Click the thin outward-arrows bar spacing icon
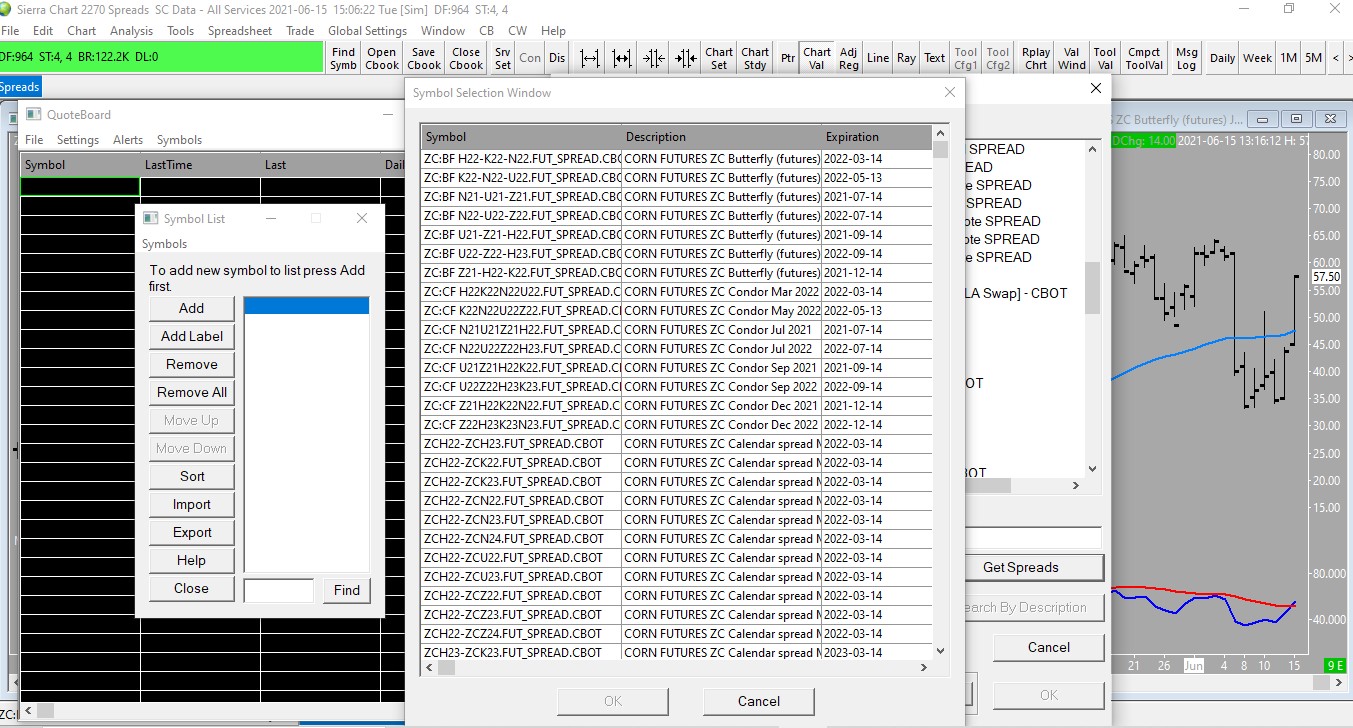Viewport: 1353px width, 728px height. coord(590,58)
